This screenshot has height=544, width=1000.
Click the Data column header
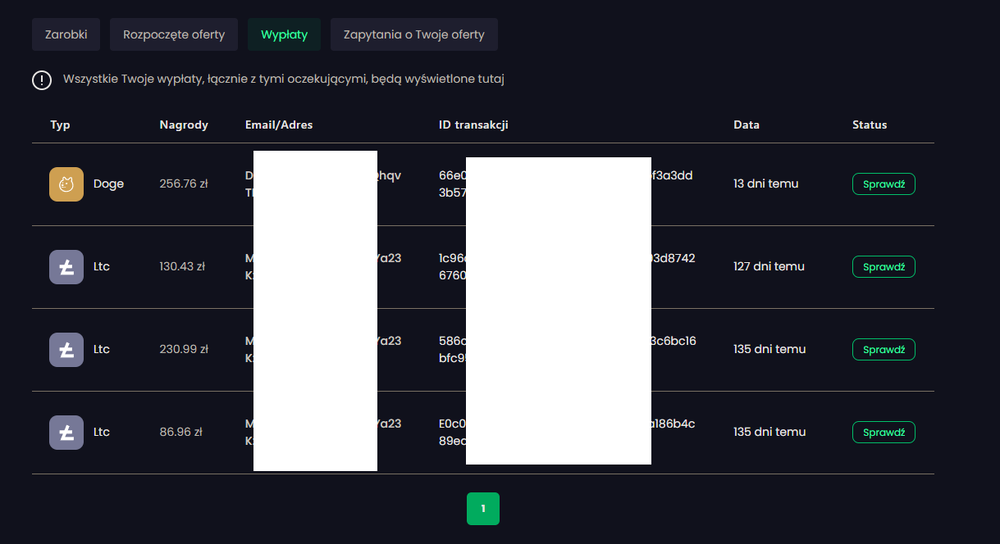(x=746, y=125)
